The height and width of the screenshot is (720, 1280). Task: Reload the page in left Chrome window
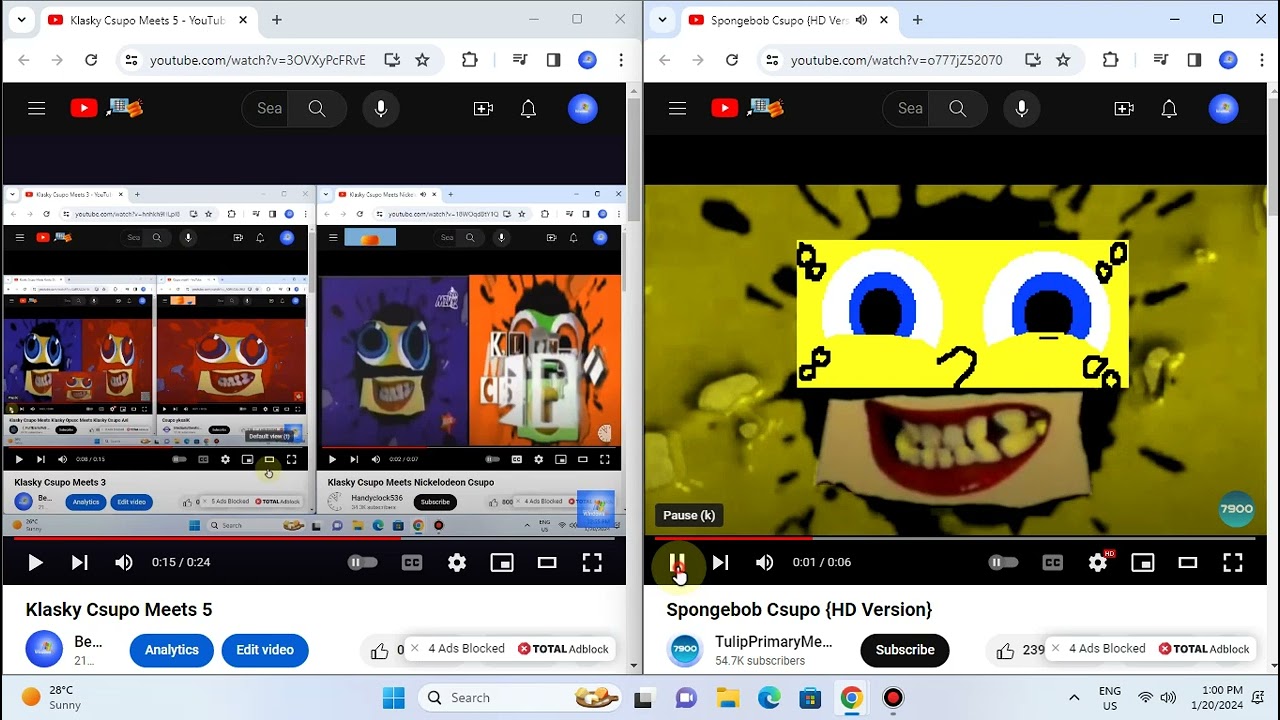[x=91, y=60]
